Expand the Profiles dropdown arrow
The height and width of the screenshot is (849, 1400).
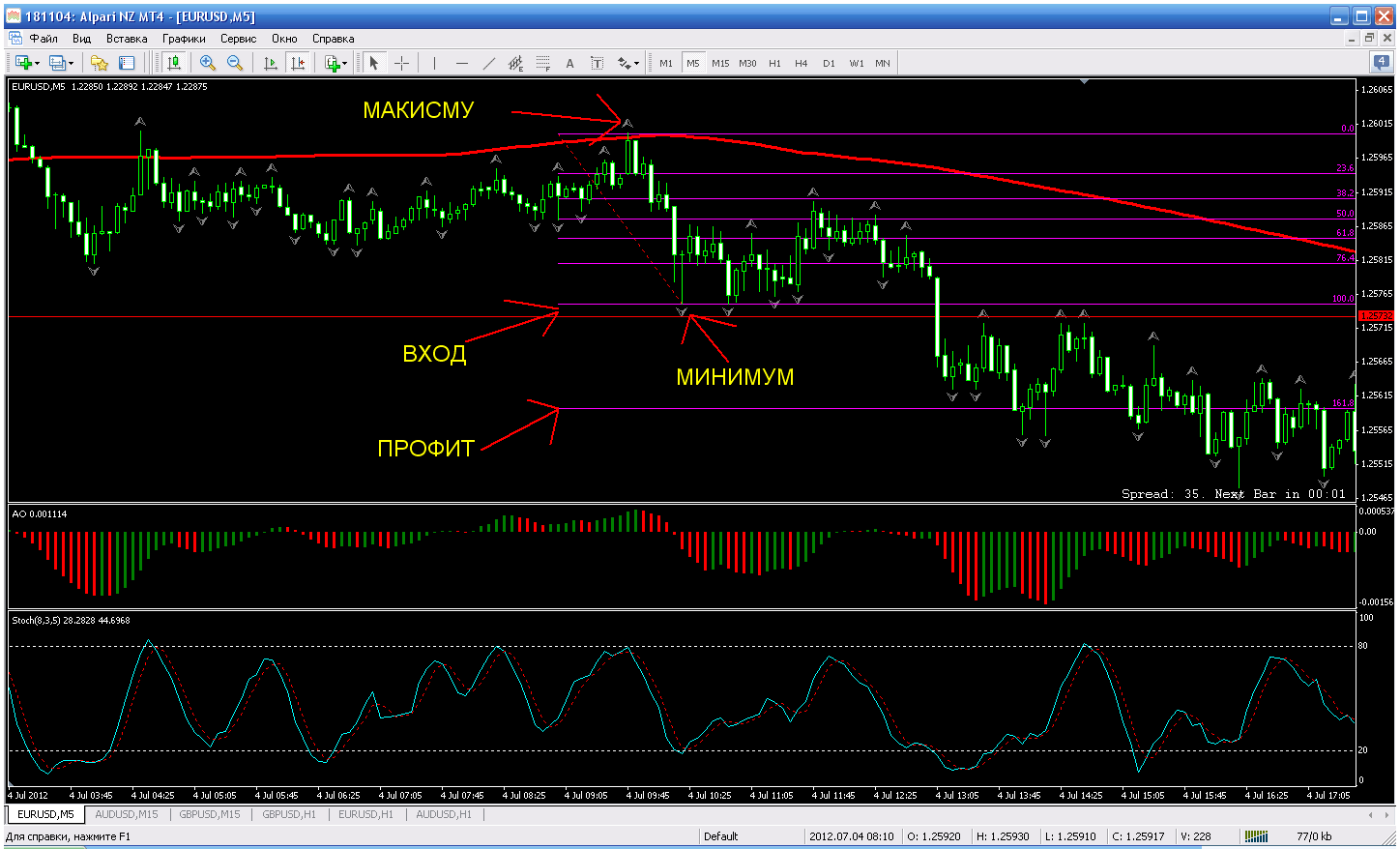coord(72,64)
